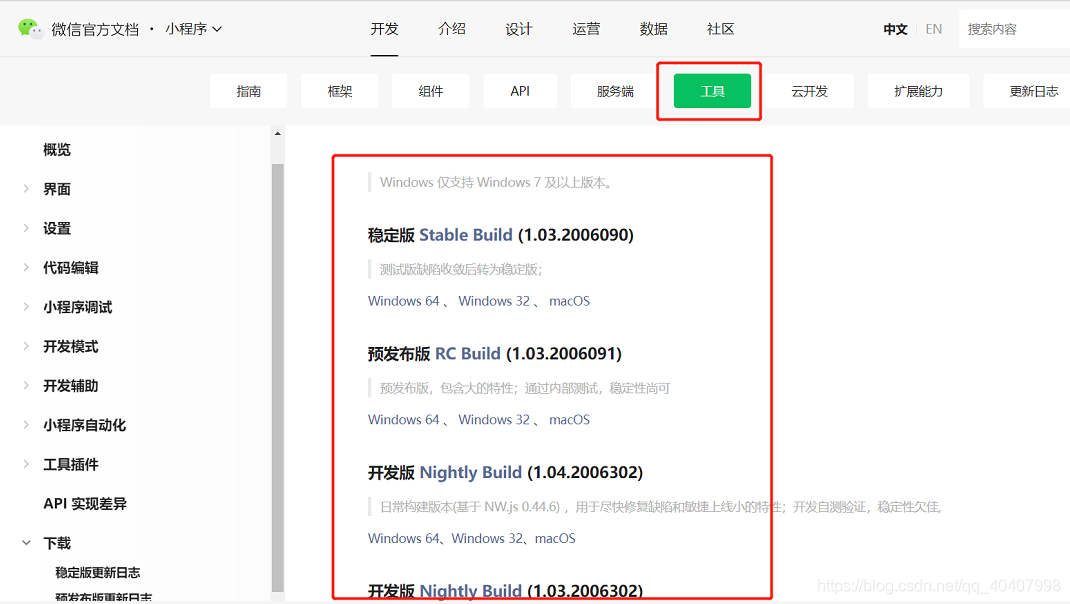
Task: Open 设置 sidebar entry
Action: [x=57, y=229]
